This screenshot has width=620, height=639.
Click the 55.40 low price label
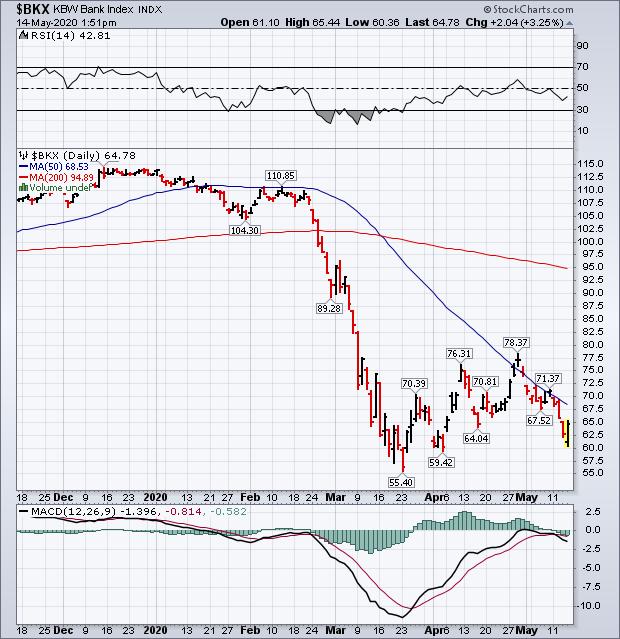pos(401,481)
